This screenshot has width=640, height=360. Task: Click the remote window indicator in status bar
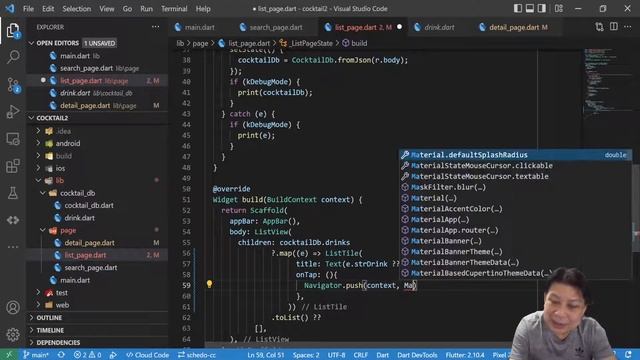tap(9, 355)
